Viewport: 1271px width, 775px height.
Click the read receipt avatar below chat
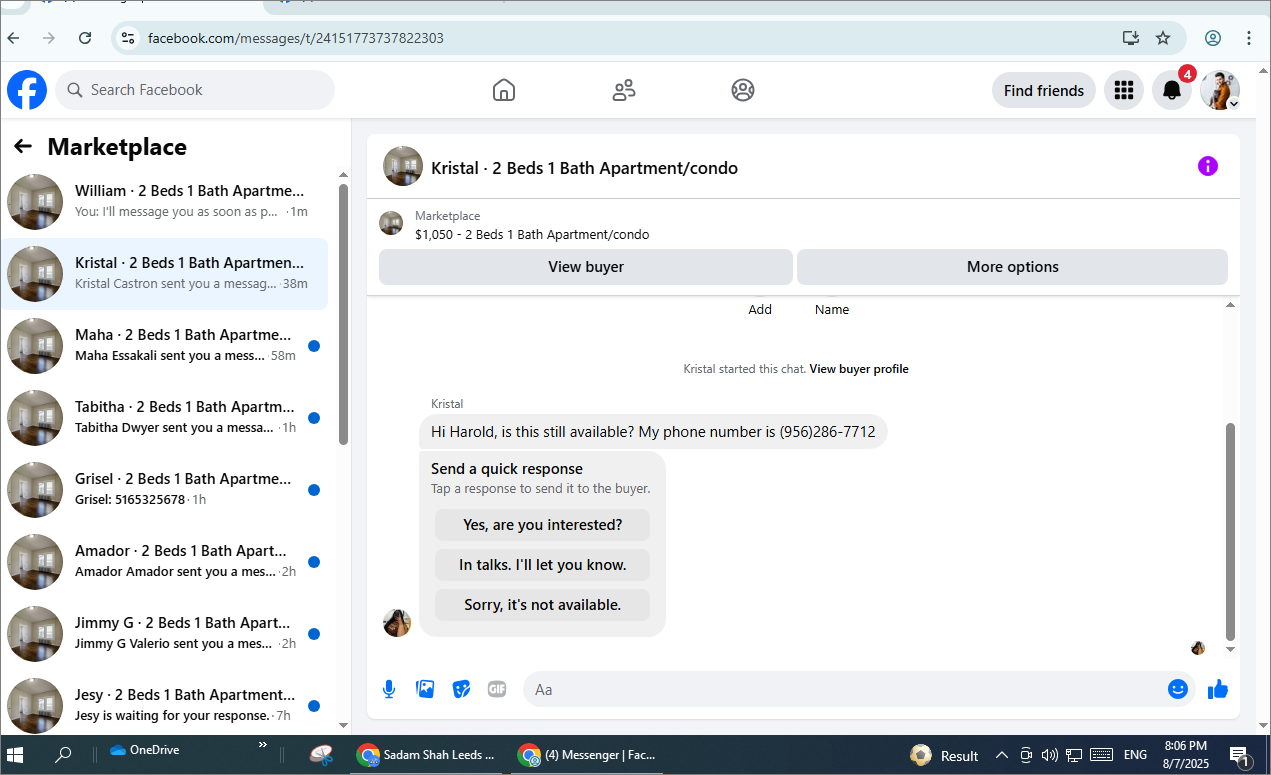point(1198,648)
